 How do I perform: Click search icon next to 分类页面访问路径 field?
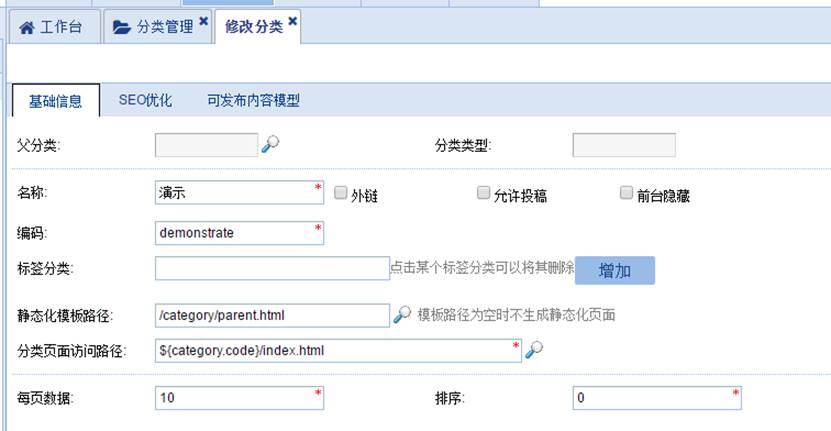(535, 350)
